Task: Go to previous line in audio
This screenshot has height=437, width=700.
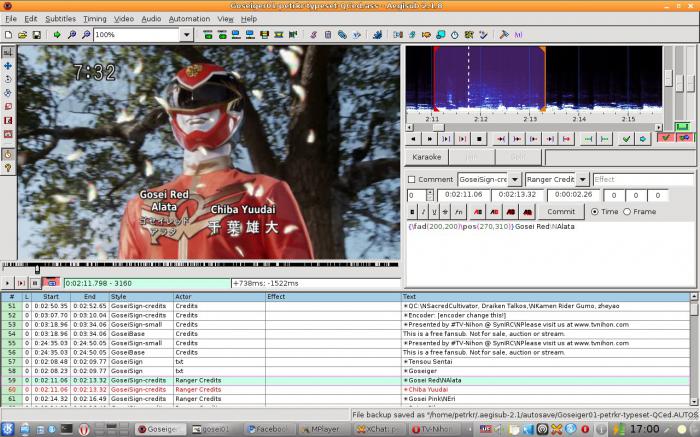Action: (x=413, y=139)
